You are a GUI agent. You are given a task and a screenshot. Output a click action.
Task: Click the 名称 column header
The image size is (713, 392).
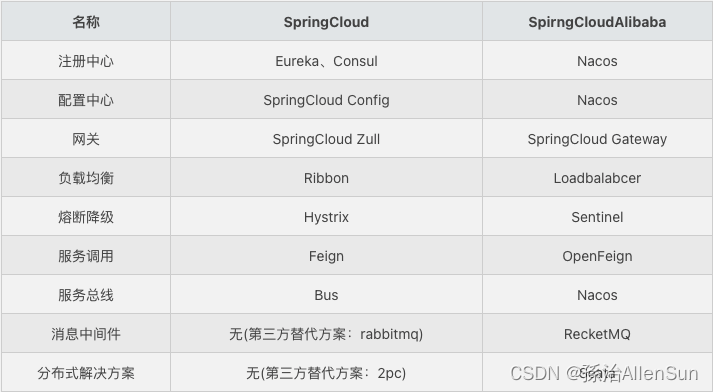pyautogui.click(x=86, y=22)
